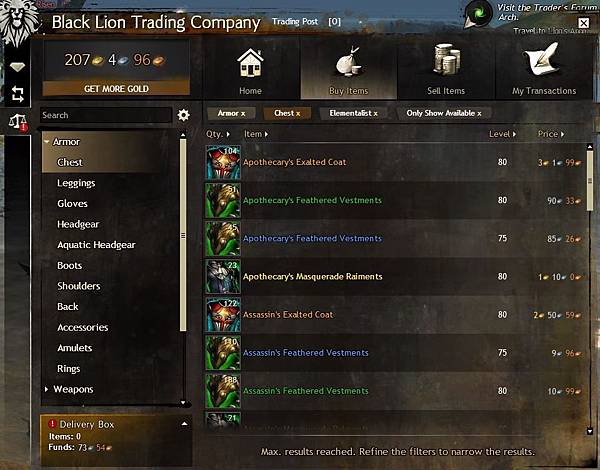
Task: Sort results by Price column
Action: [551, 134]
